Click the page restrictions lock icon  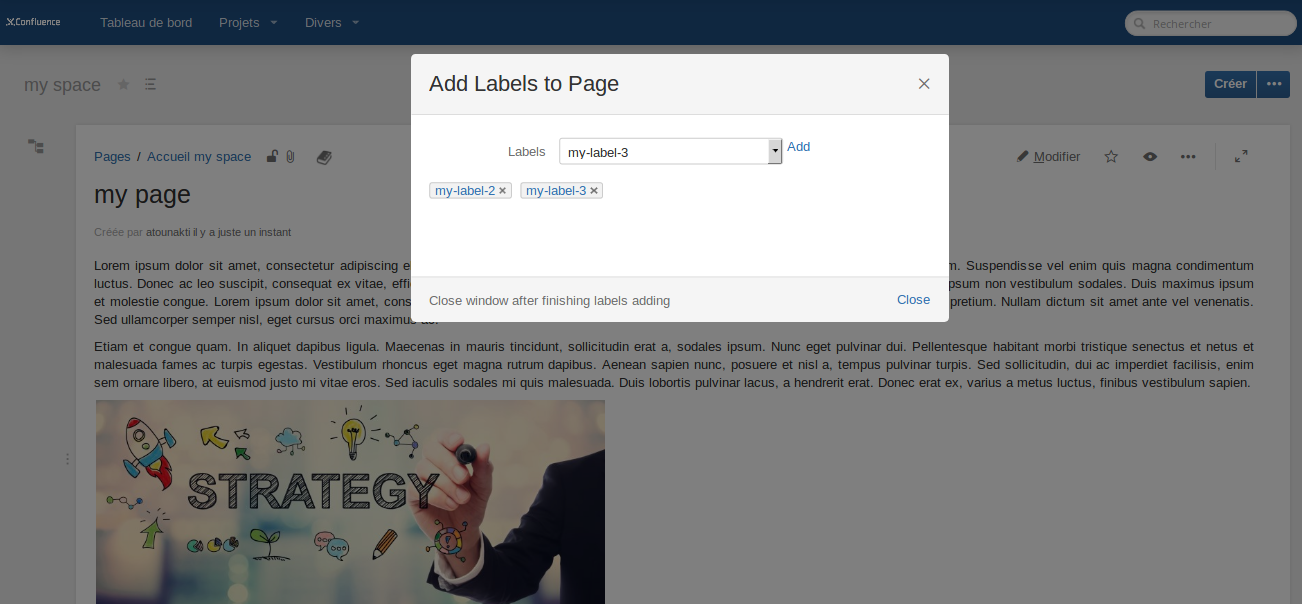tap(272, 156)
